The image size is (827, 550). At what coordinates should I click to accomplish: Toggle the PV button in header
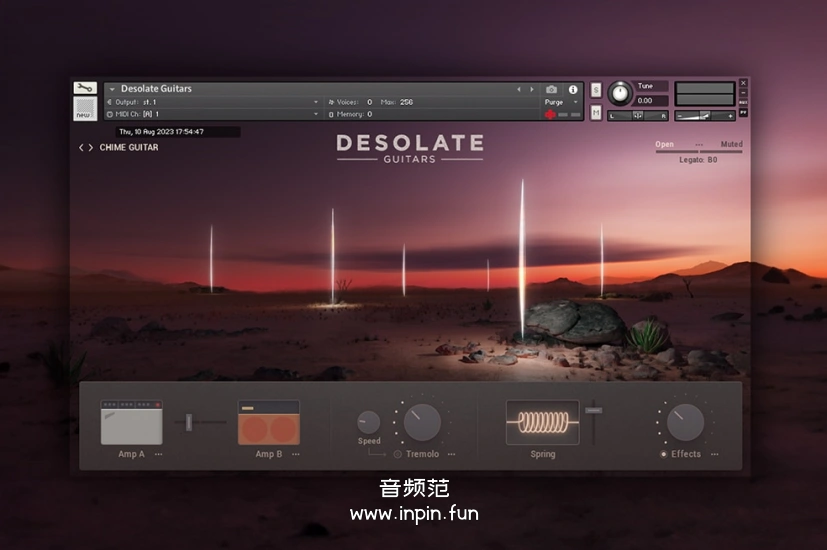point(743,112)
